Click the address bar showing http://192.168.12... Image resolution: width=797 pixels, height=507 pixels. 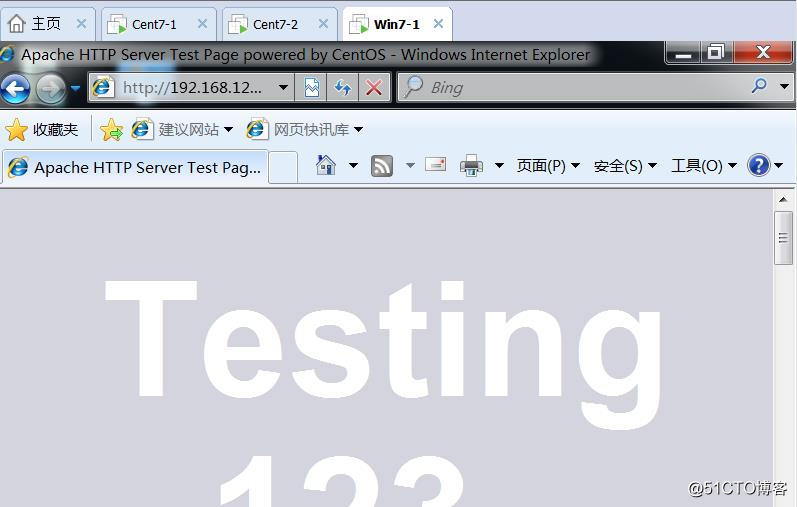[x=191, y=87]
